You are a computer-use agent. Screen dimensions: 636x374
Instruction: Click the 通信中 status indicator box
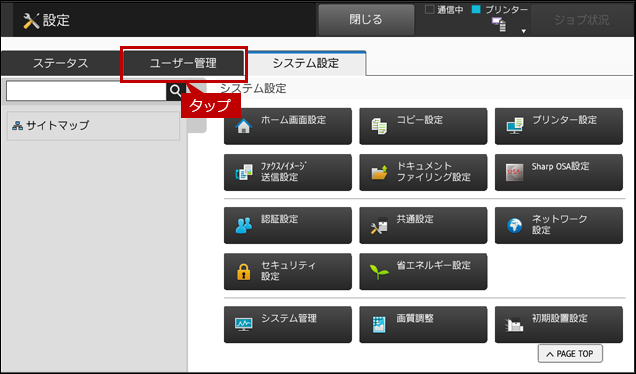tap(429, 10)
